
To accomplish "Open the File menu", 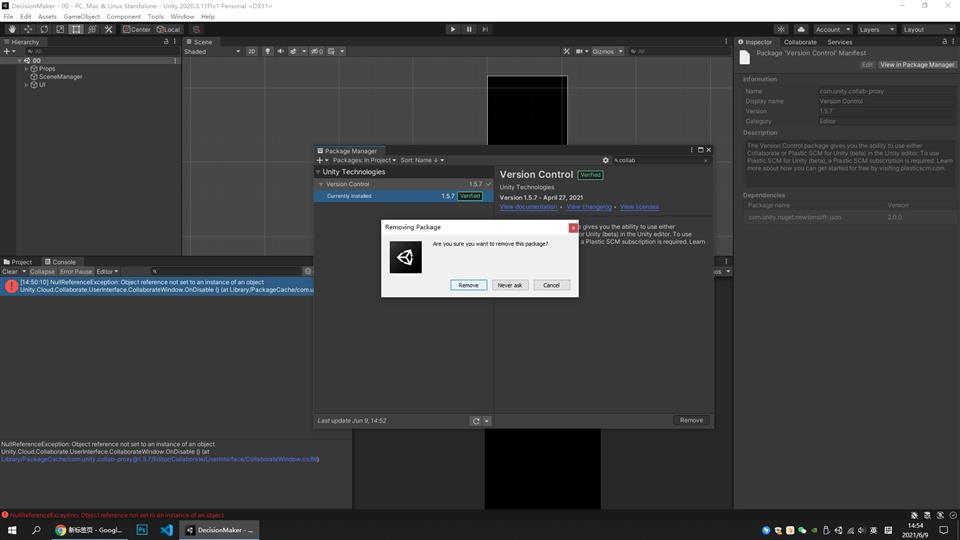I will (x=9, y=17).
